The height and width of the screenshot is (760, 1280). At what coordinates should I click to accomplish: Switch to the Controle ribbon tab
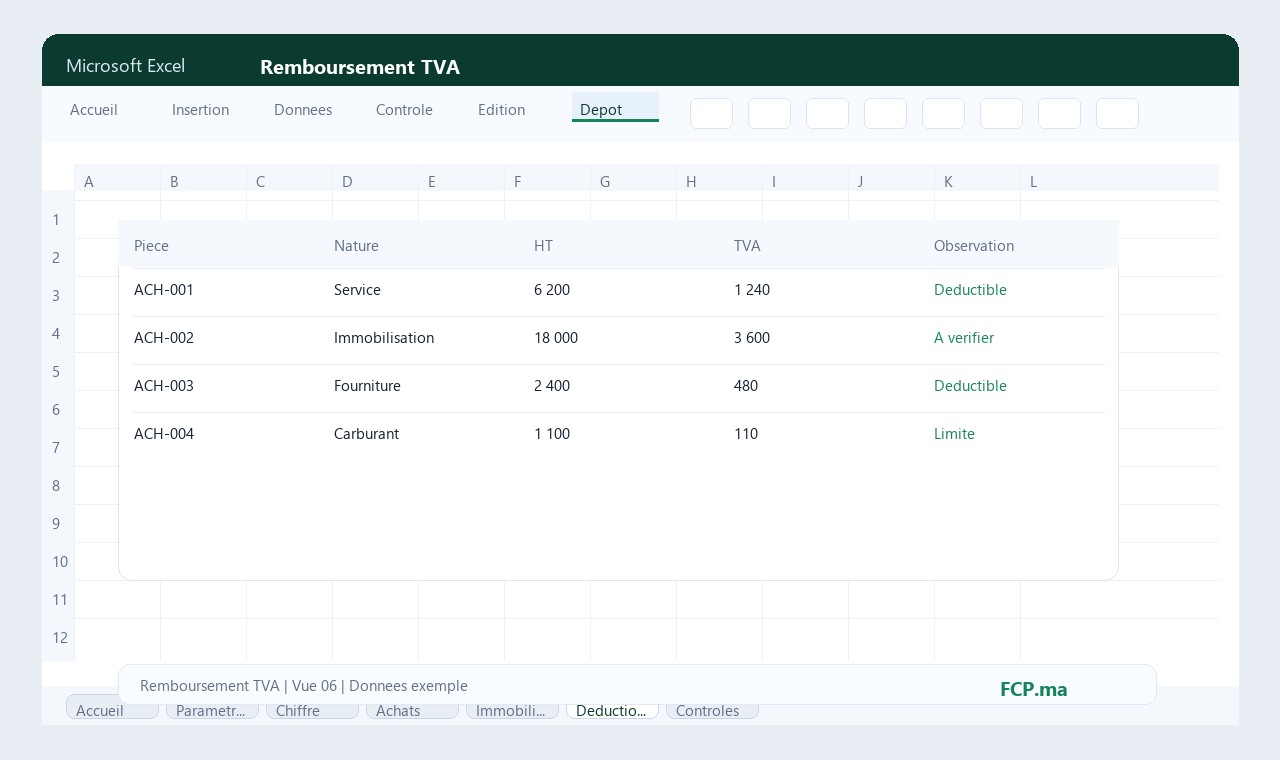coord(404,110)
